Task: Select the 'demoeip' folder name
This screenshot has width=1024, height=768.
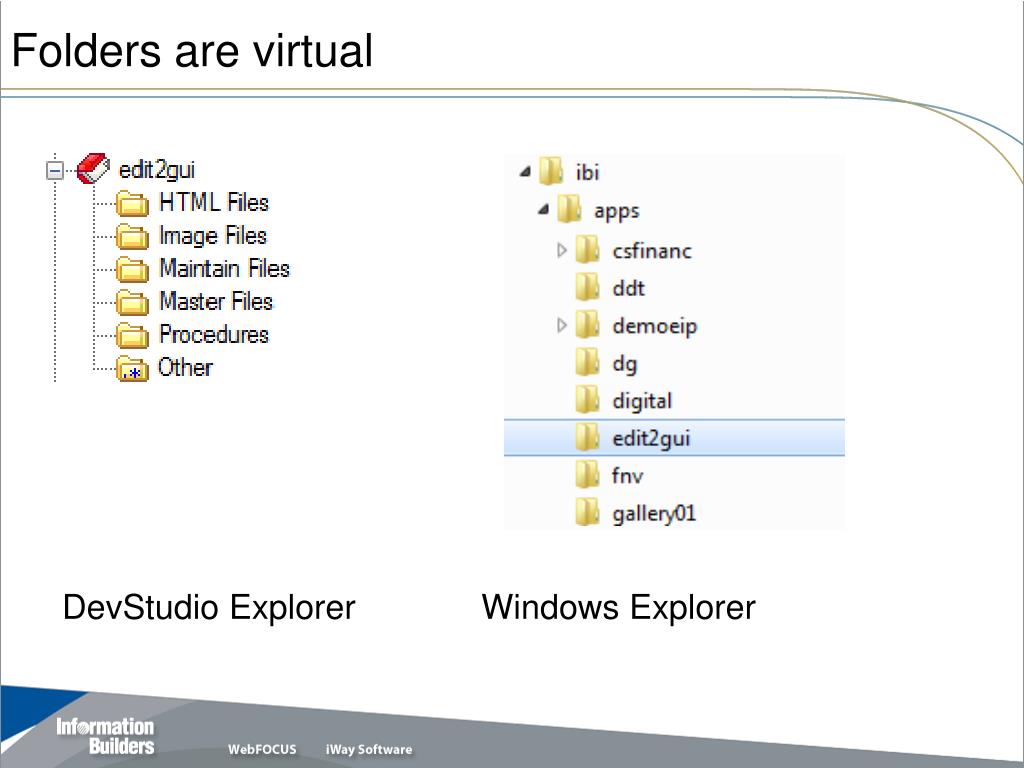Action: 654,326
